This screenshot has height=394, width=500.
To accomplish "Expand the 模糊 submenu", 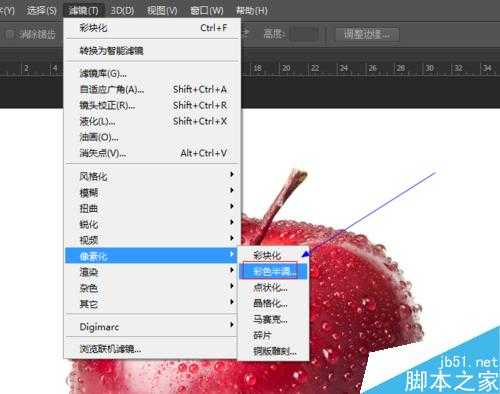I will (x=152, y=192).
